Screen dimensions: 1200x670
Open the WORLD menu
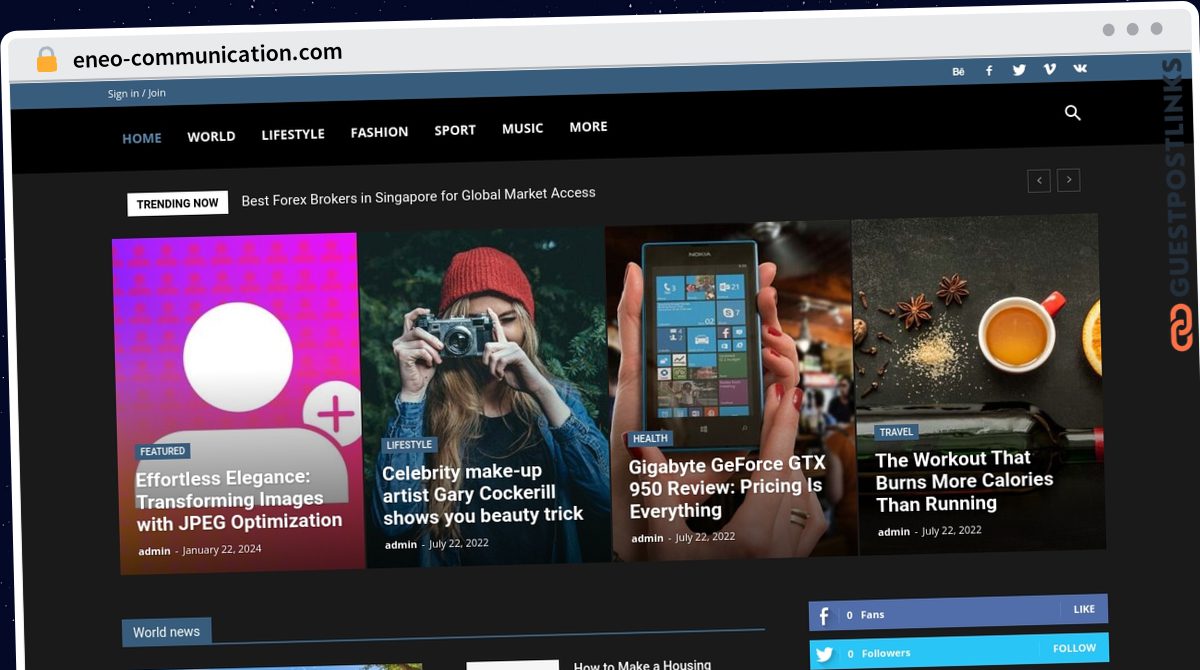pos(211,136)
